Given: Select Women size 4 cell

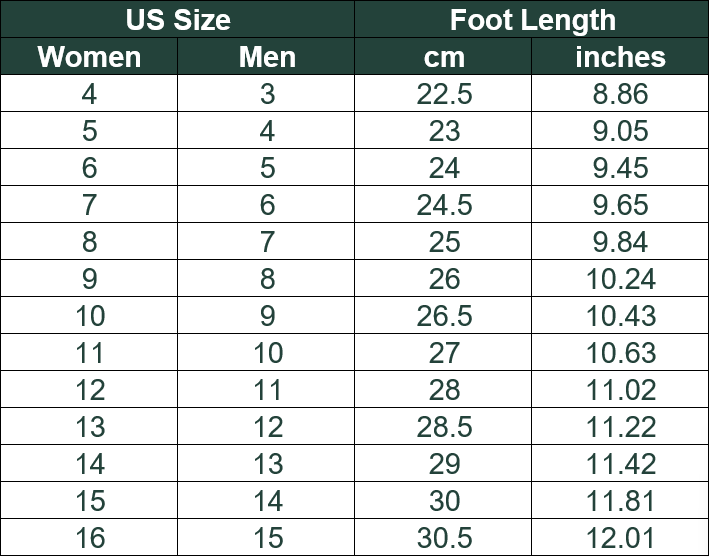Looking at the screenshot, I should tap(89, 95).
